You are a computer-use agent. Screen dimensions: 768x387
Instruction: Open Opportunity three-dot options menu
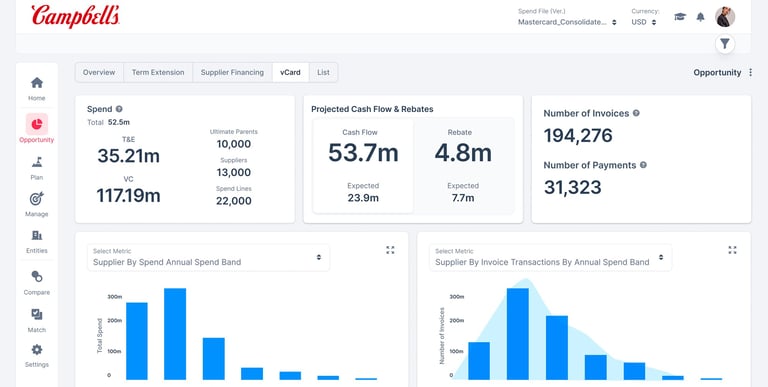tap(750, 73)
